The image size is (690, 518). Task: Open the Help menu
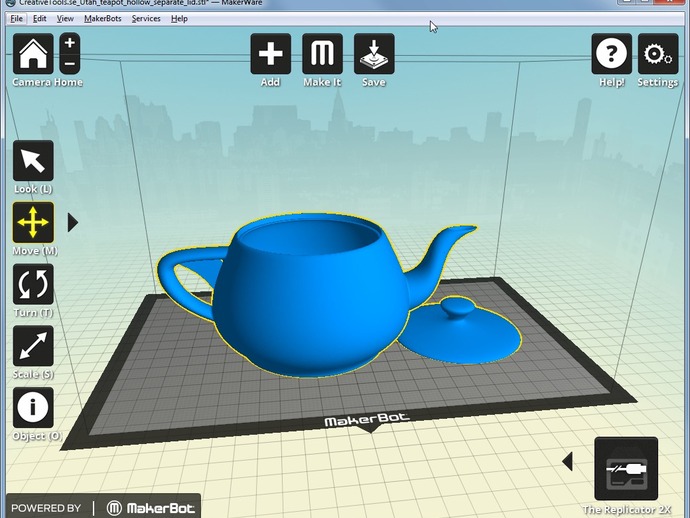[x=179, y=18]
